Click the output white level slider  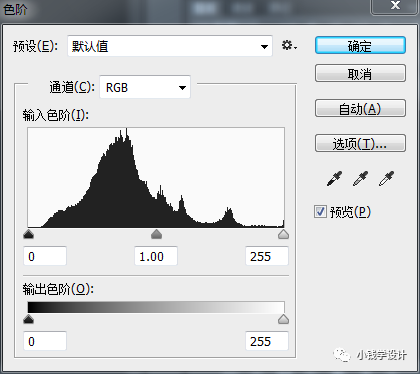(283, 319)
